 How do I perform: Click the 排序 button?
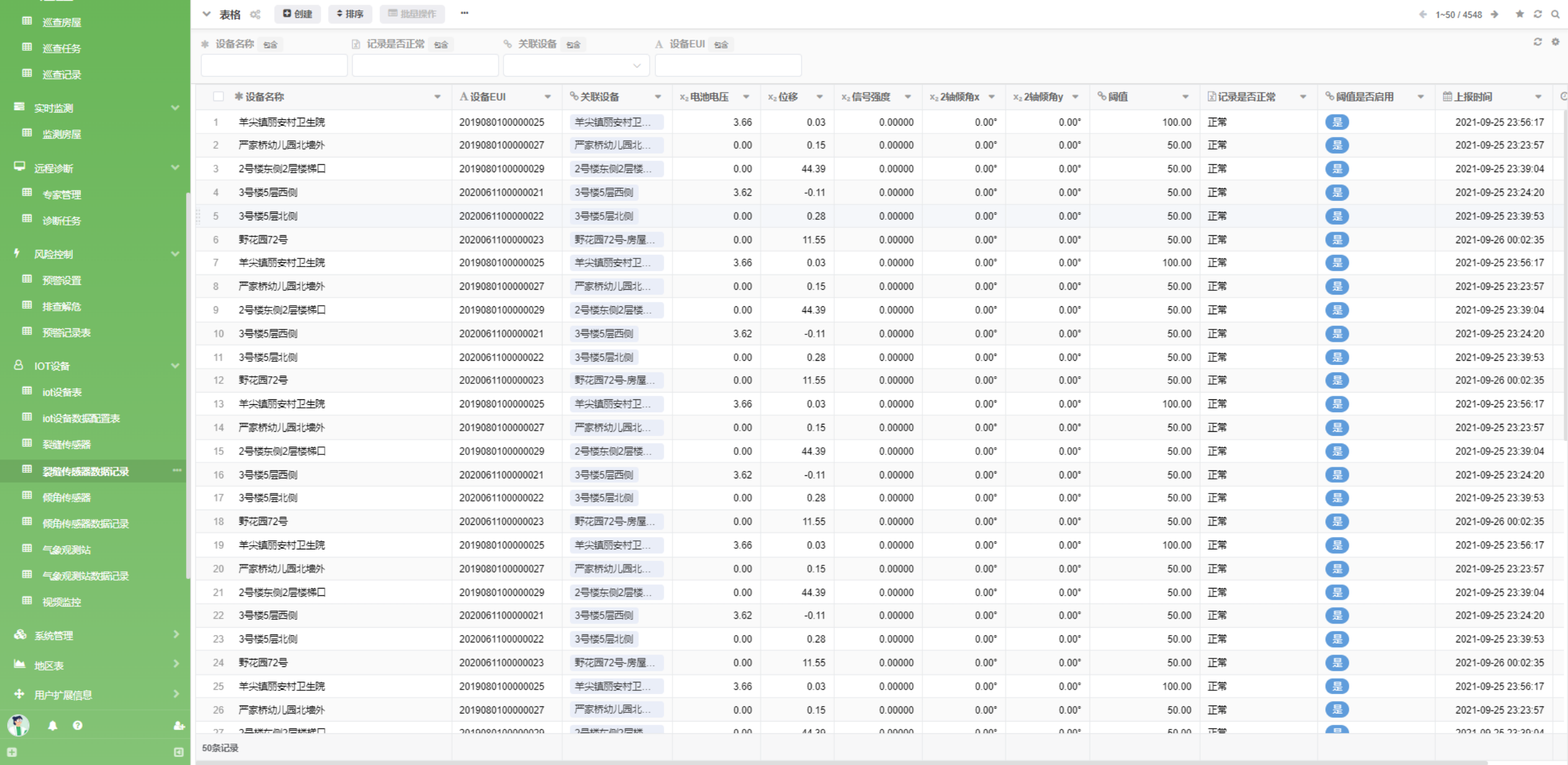(x=350, y=13)
